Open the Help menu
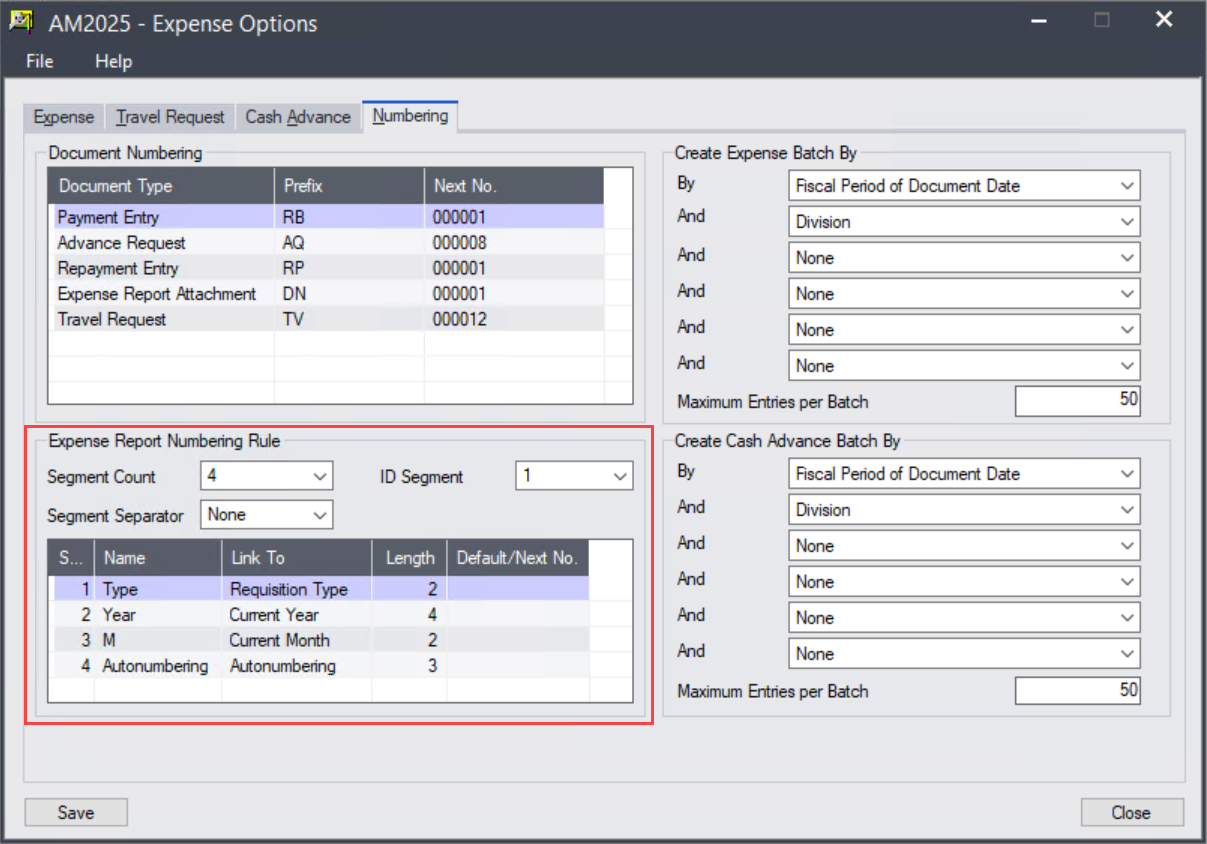 pyautogui.click(x=114, y=61)
